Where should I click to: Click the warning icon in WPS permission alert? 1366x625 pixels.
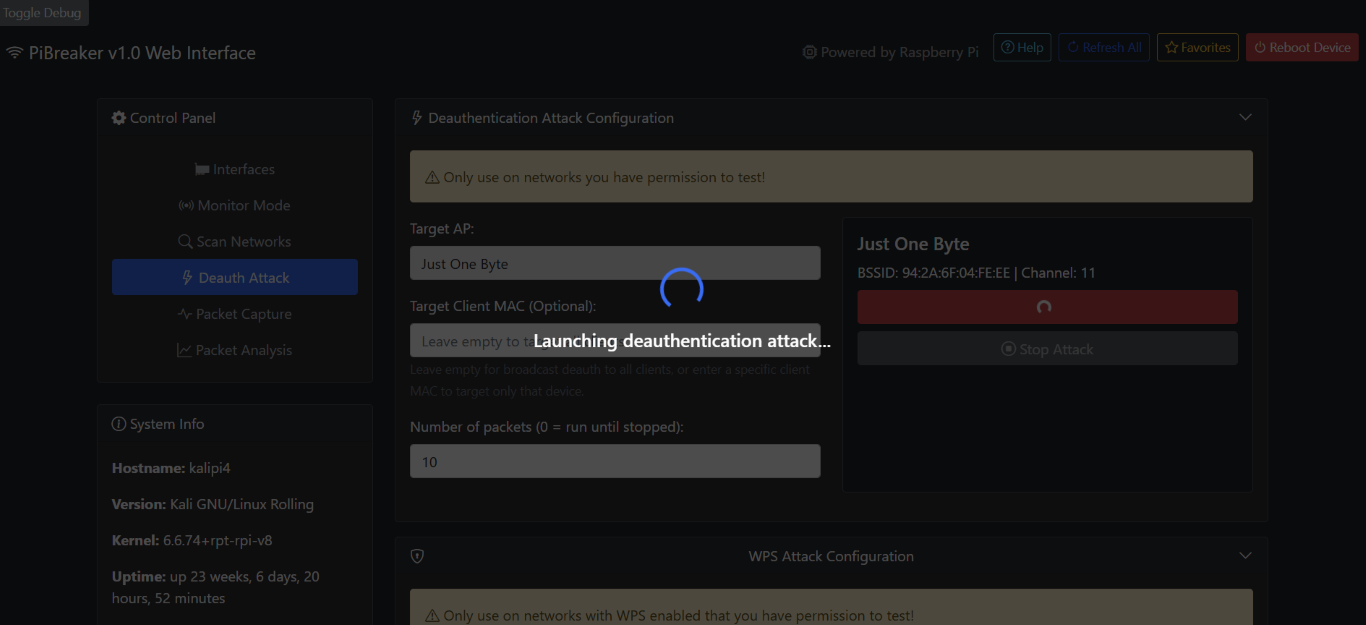(432, 616)
